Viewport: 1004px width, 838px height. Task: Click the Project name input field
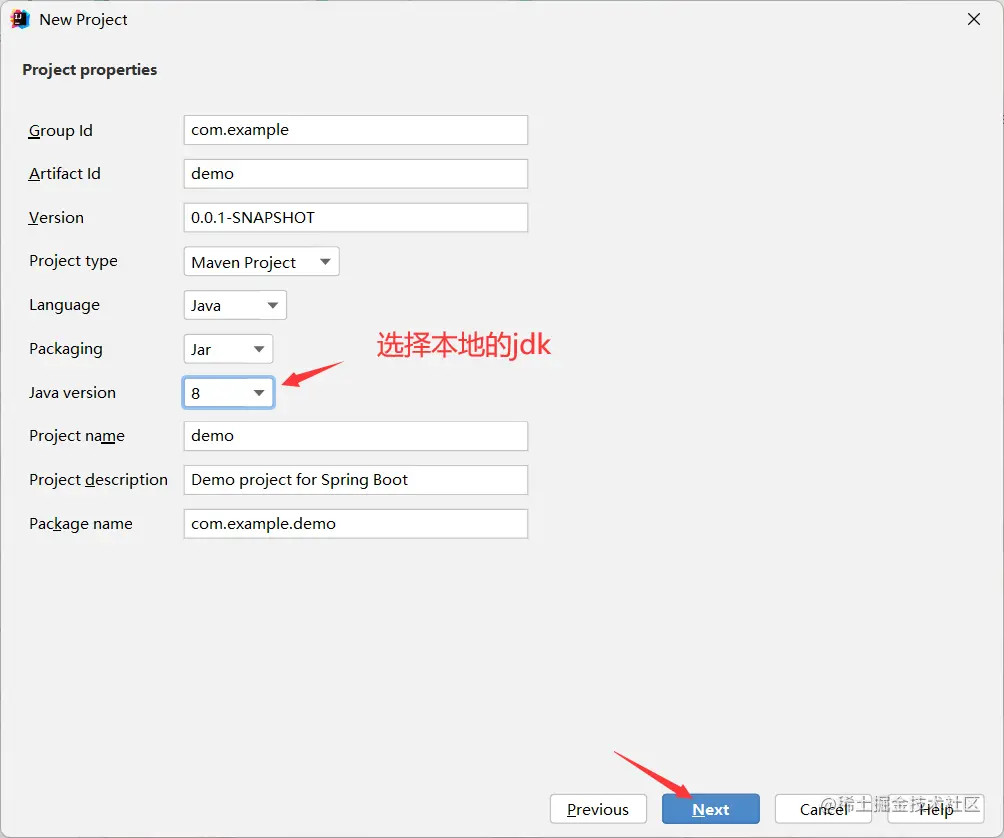tap(355, 436)
